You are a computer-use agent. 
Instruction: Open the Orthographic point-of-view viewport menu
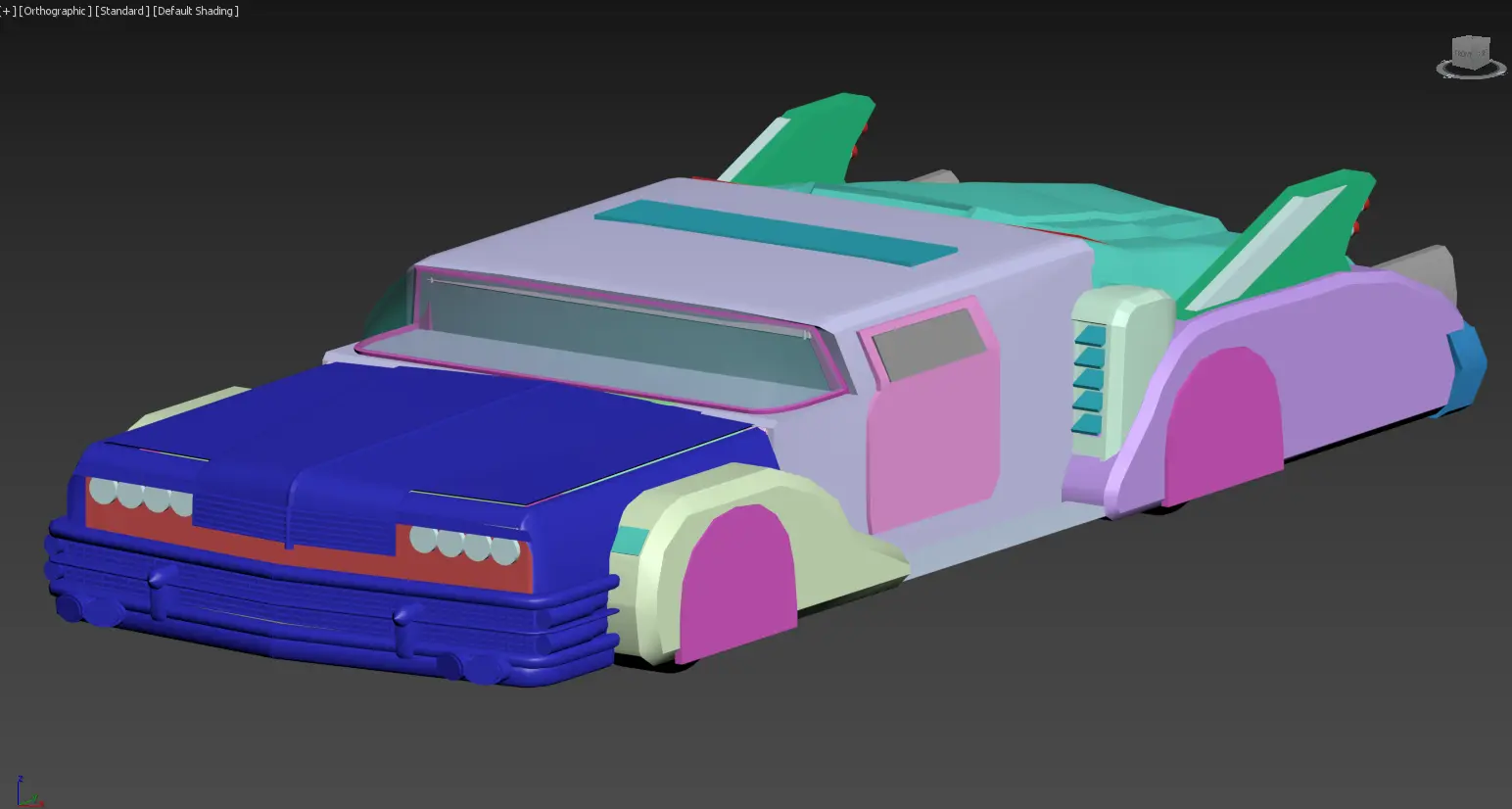point(56,11)
